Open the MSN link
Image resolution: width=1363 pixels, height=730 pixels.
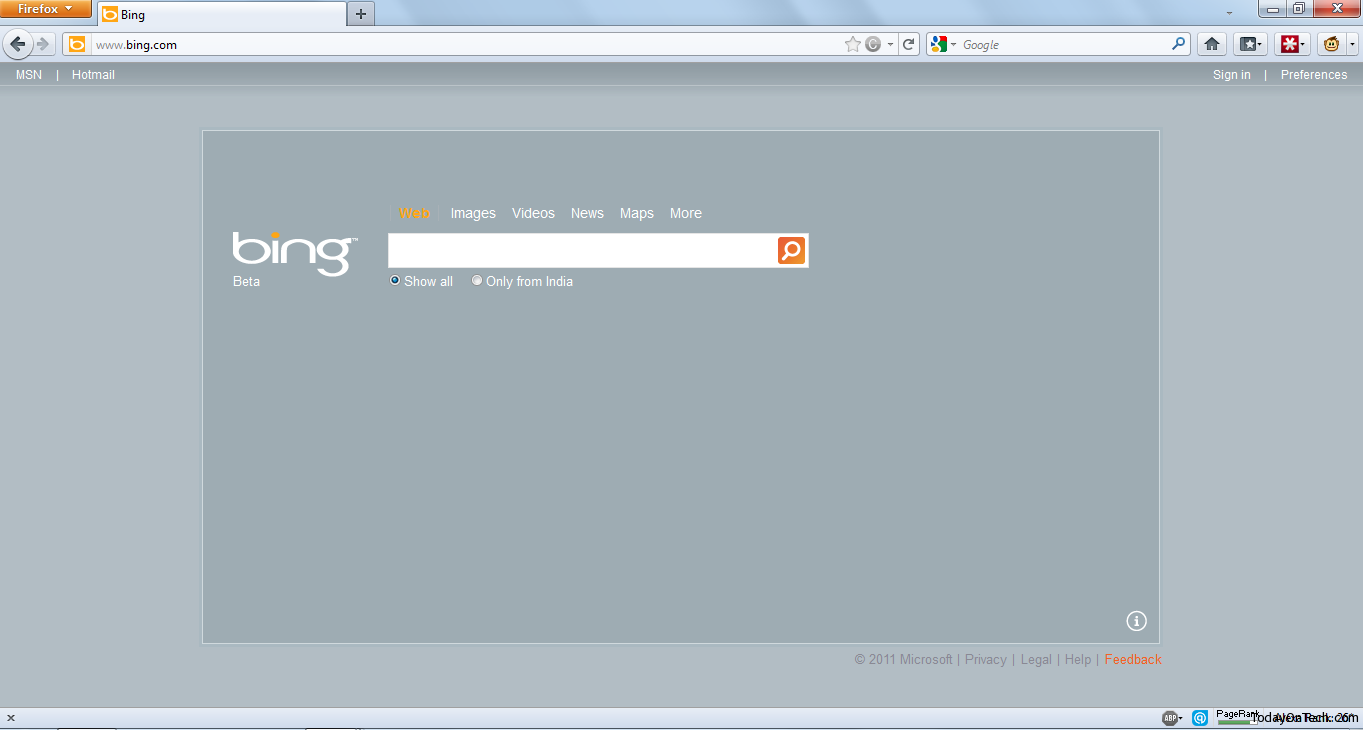click(x=29, y=75)
